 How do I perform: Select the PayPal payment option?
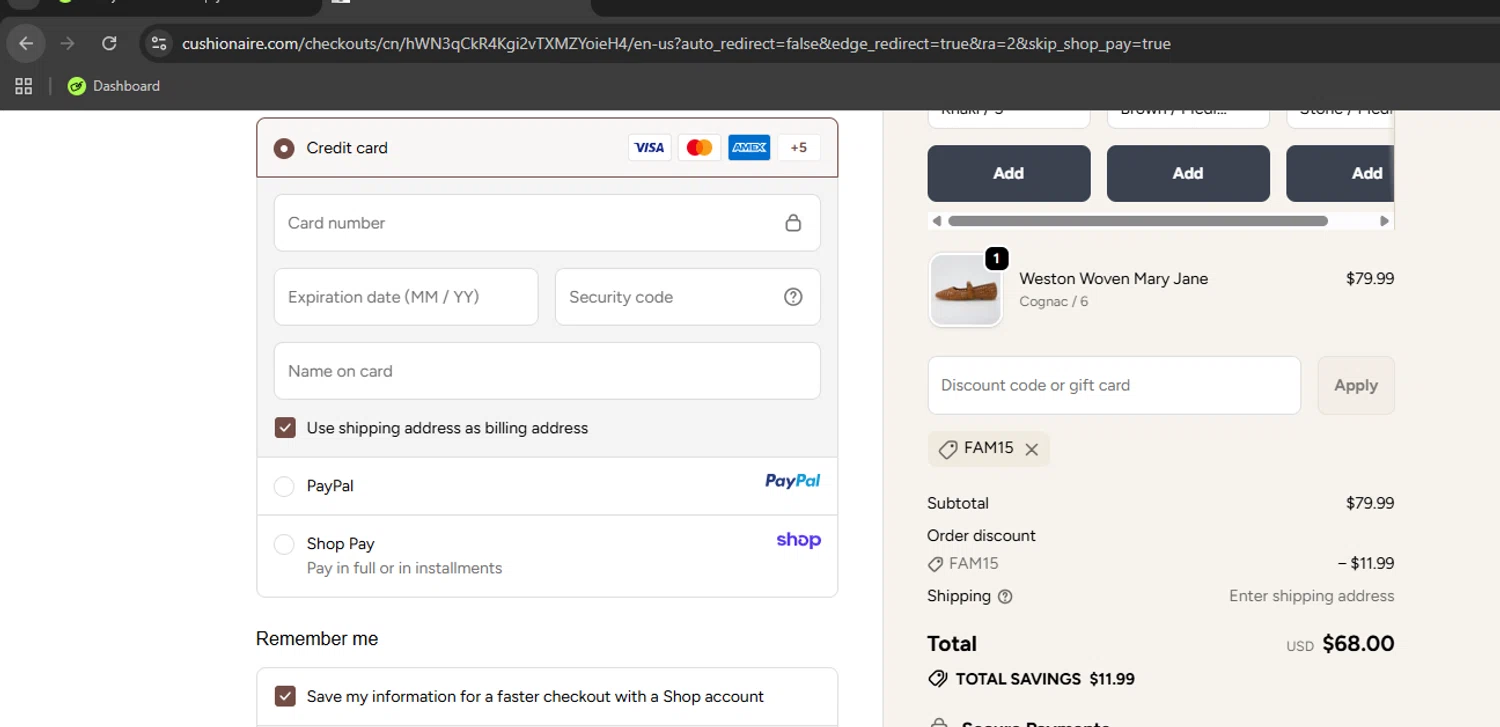coord(284,486)
